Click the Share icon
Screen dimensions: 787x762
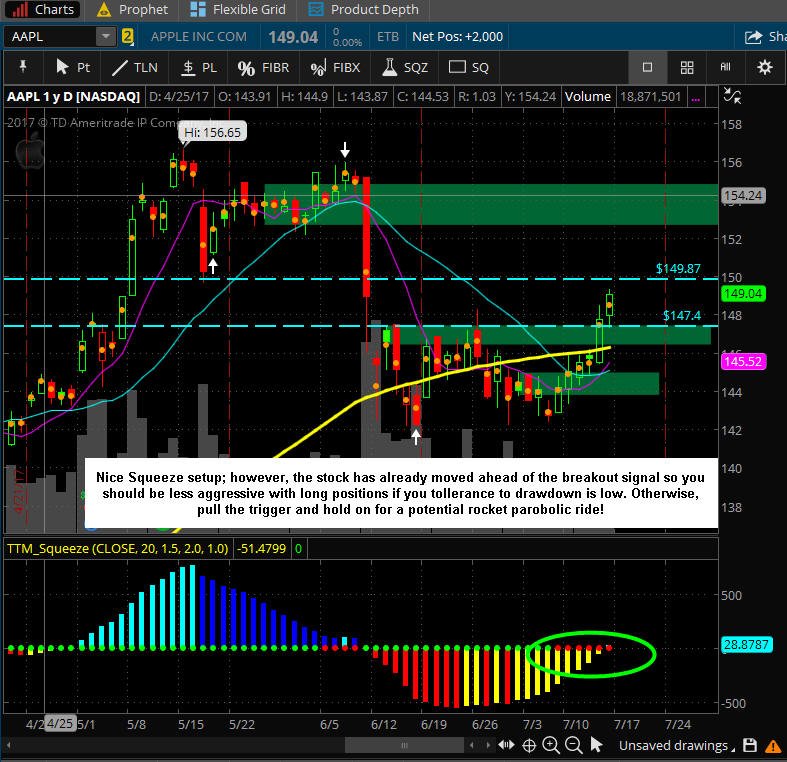(x=753, y=37)
